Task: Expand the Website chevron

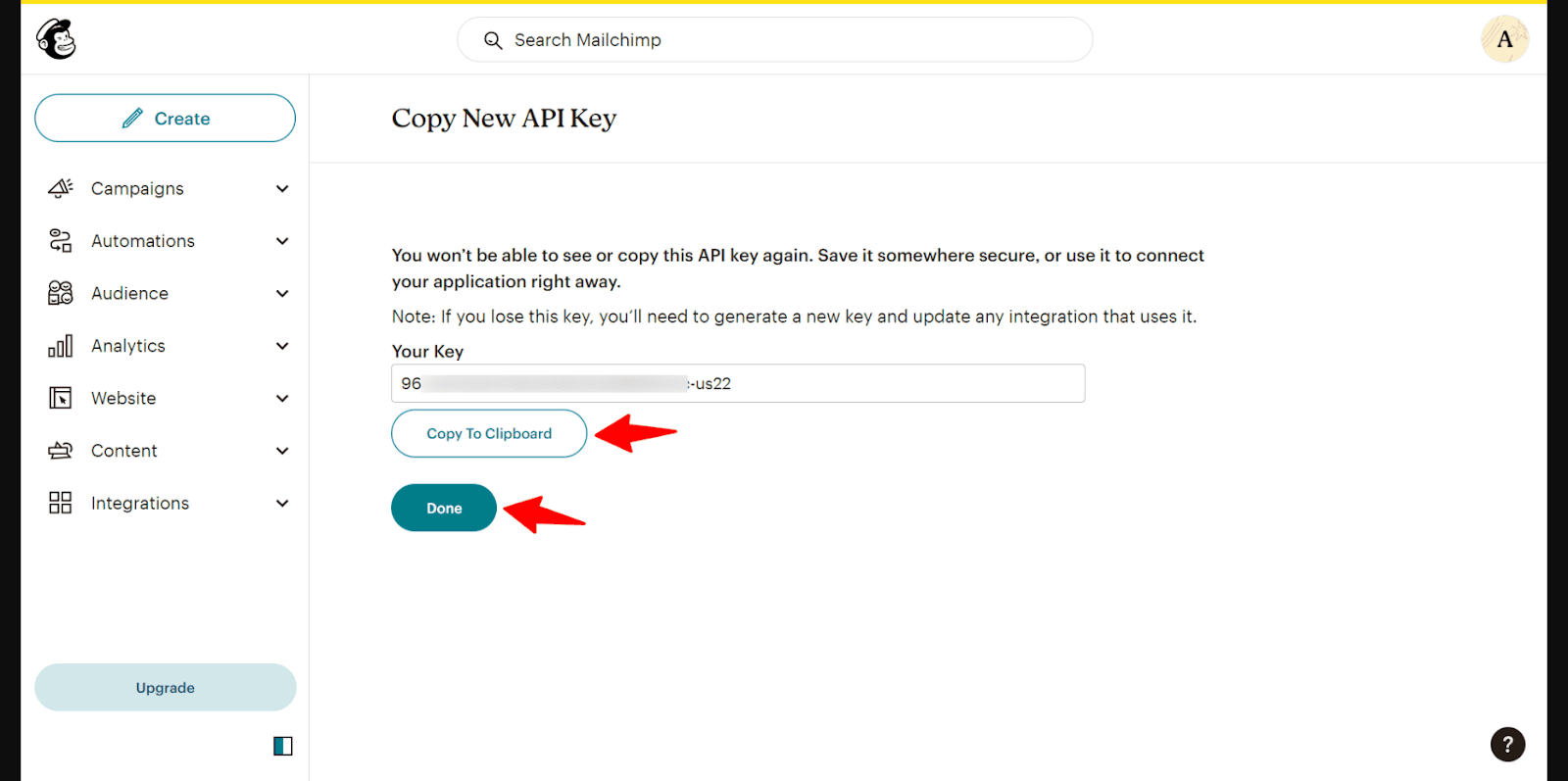Action: [x=282, y=398]
